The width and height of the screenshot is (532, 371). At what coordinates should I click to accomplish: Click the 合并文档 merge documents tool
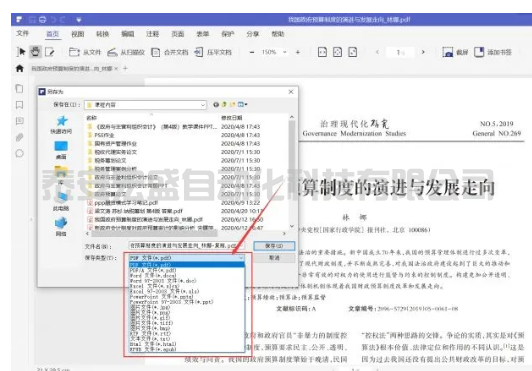pos(170,52)
